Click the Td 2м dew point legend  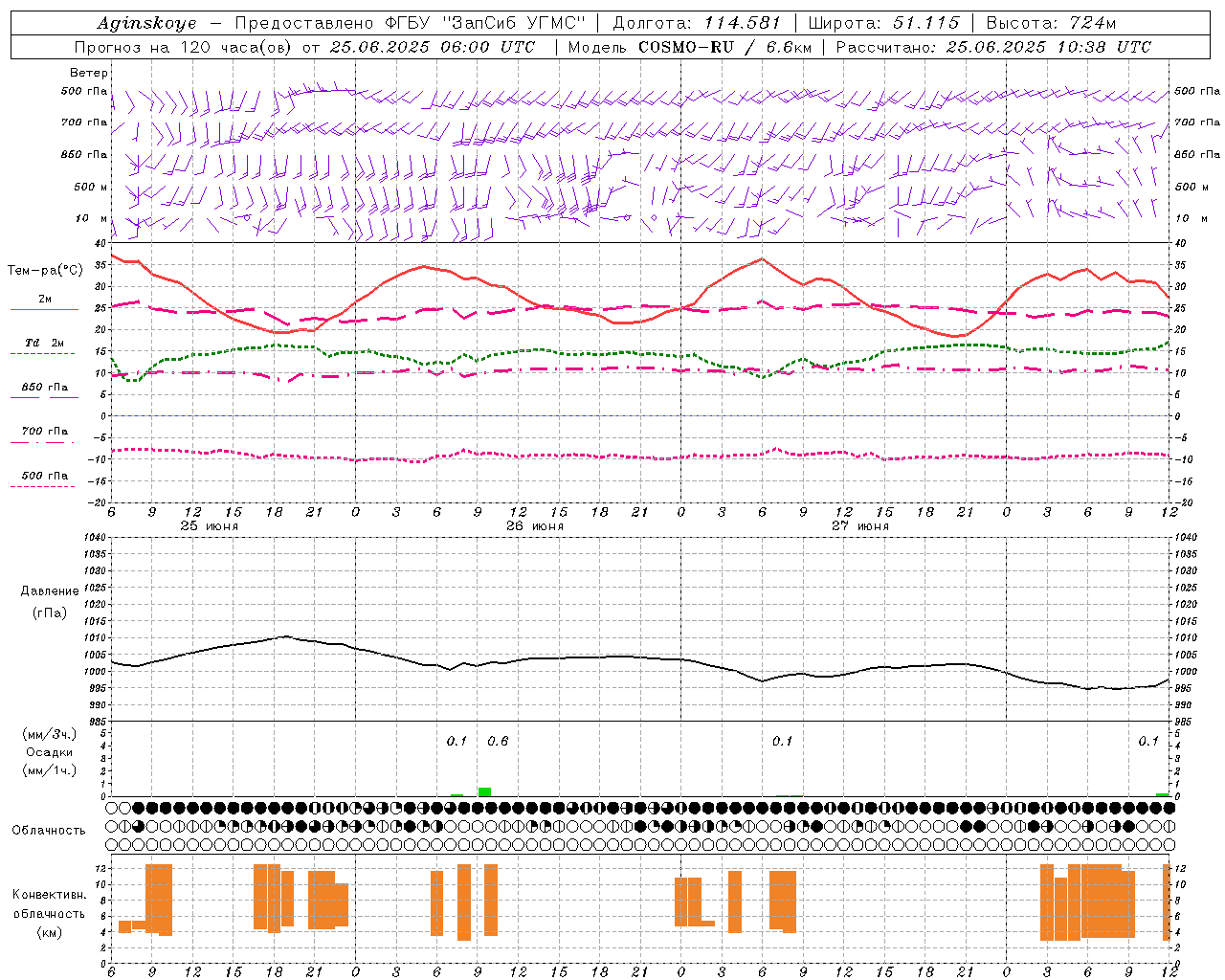click(x=44, y=343)
